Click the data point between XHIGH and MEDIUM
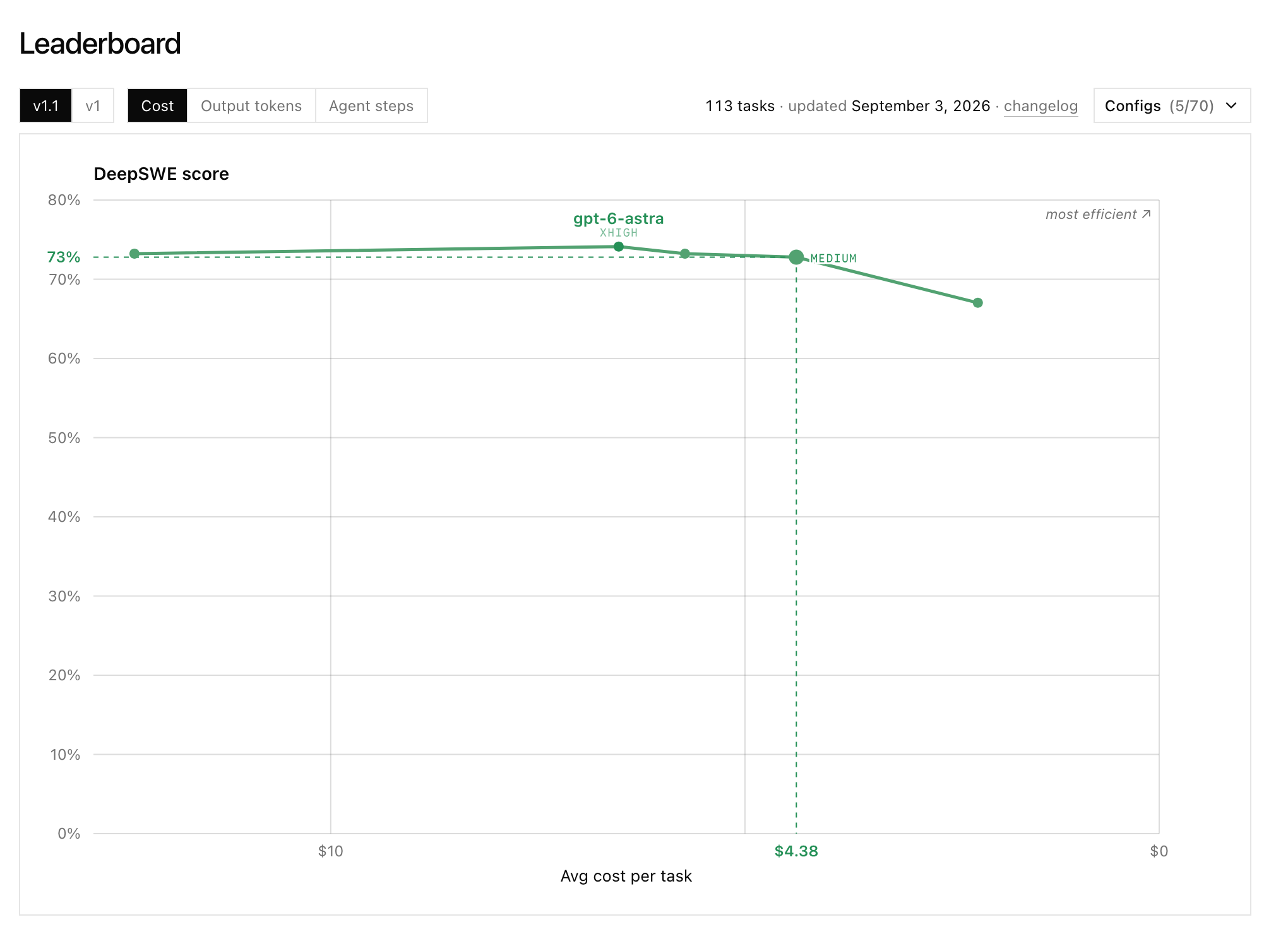The image size is (1288, 939). point(685,254)
